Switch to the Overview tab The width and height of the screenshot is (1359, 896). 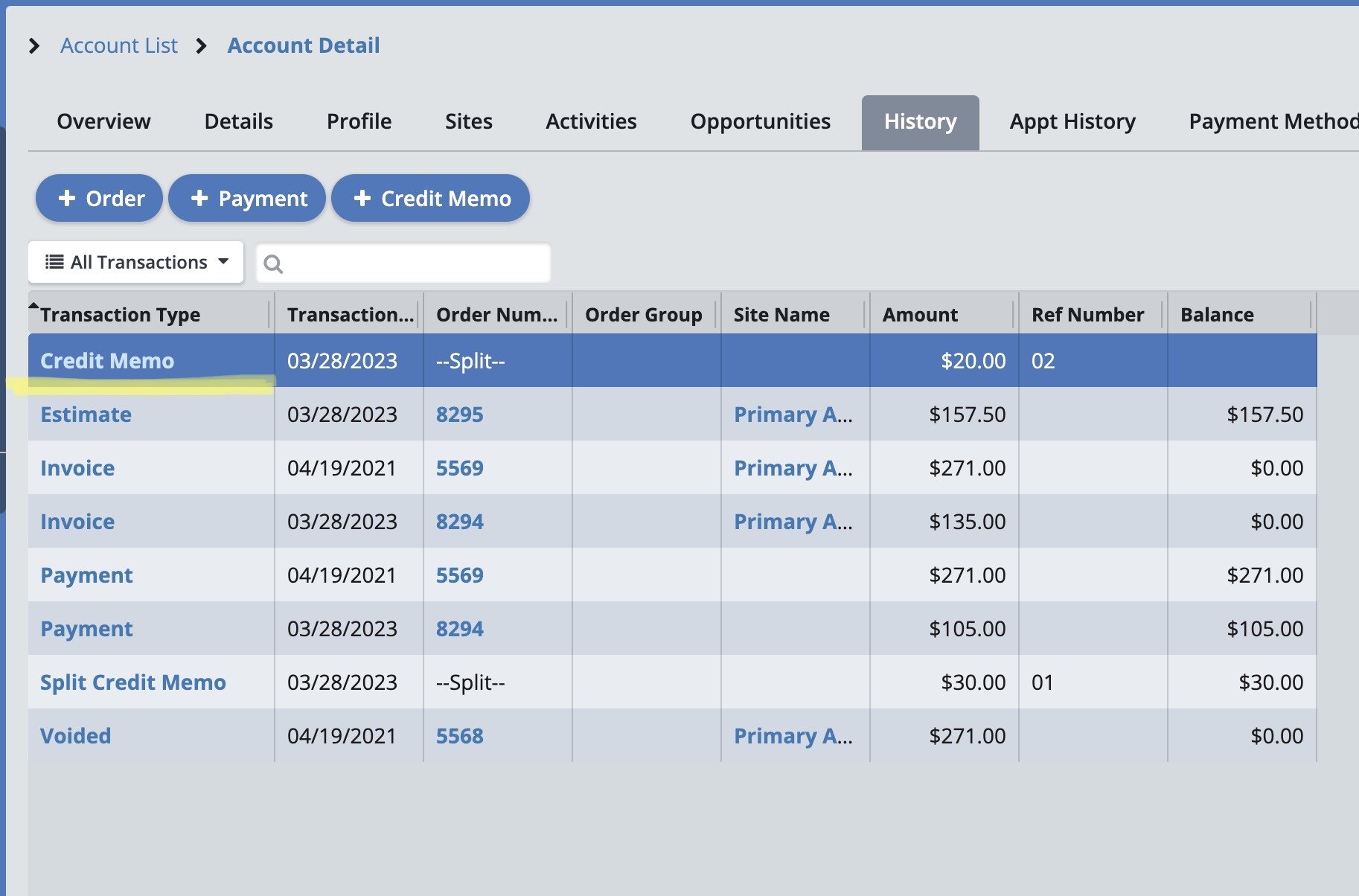coord(103,121)
